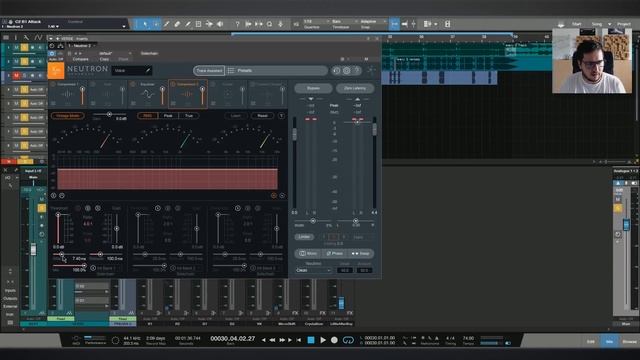640x360 pixels.
Task: Click the Equalizer module tile
Action: pos(148,94)
